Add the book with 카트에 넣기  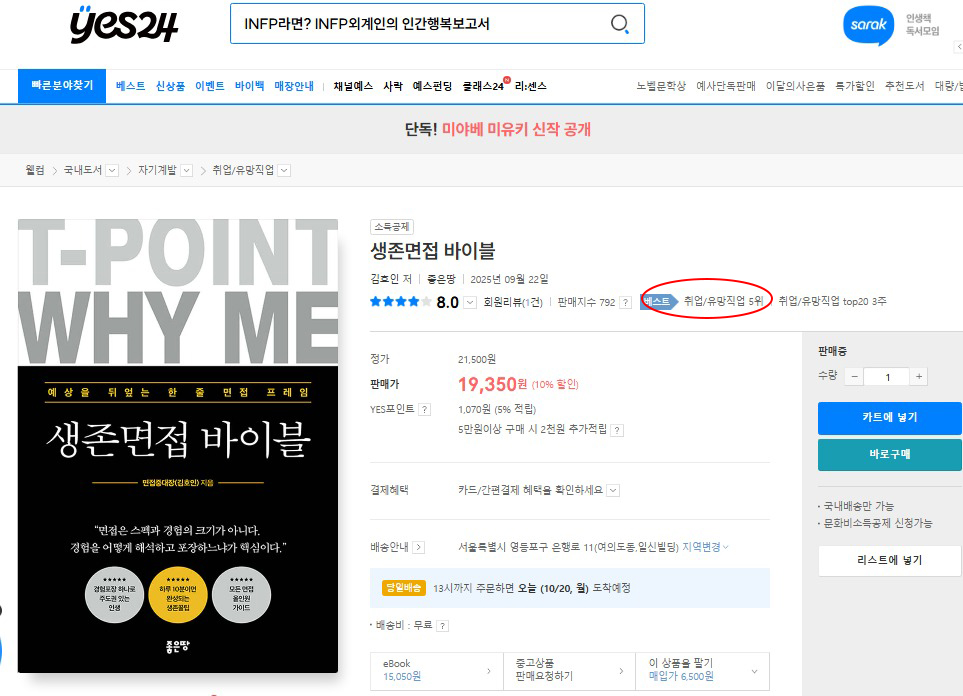point(889,417)
